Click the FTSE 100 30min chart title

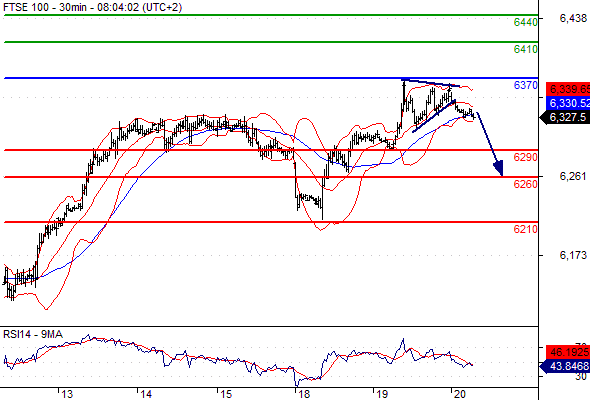[x=93, y=7]
